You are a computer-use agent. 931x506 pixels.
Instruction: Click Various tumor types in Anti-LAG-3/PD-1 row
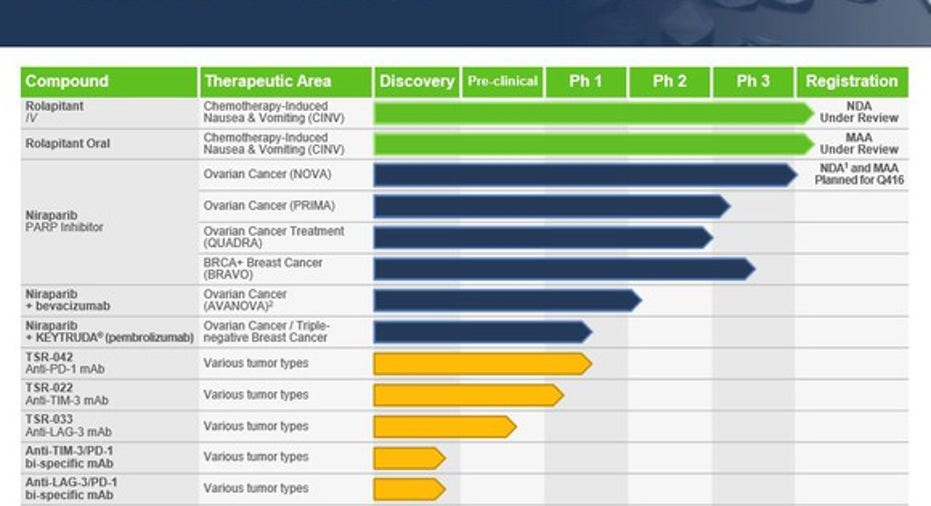tap(256, 488)
